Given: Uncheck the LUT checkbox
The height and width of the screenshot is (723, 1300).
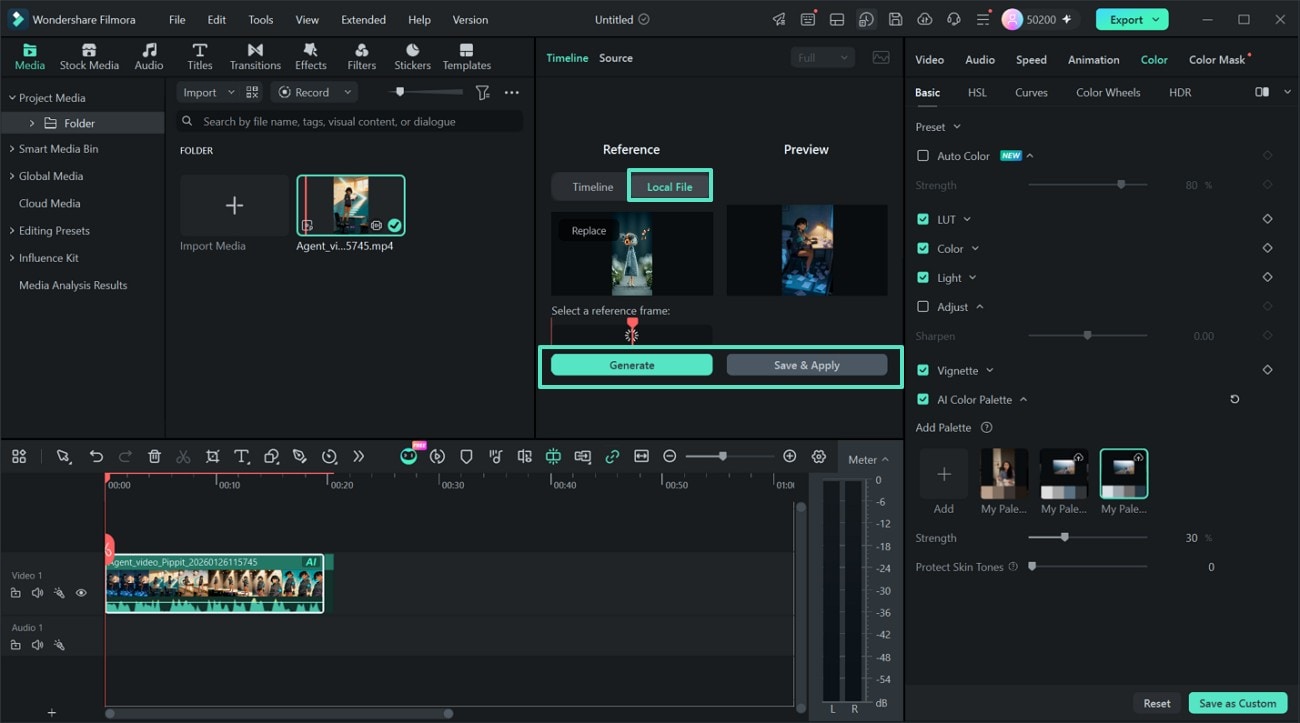Looking at the screenshot, I should pyautogui.click(x=923, y=219).
